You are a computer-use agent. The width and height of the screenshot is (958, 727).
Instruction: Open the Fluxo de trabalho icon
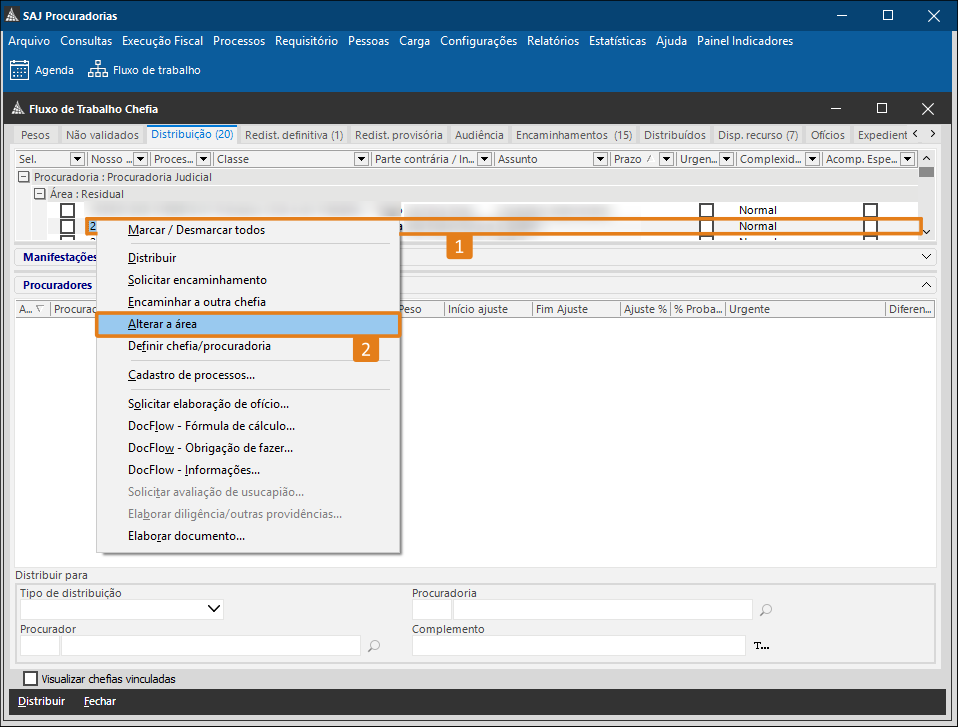coord(97,70)
